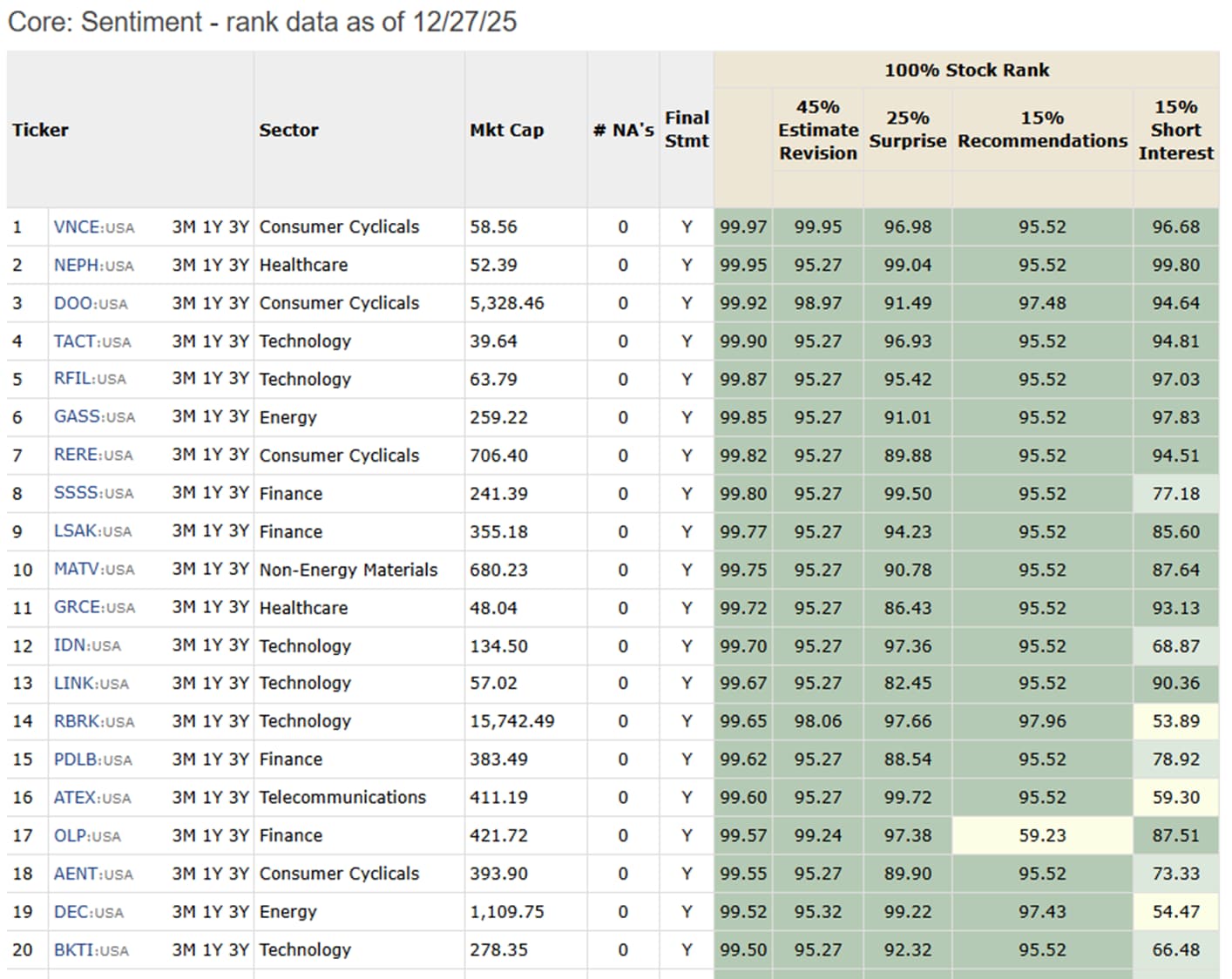Sort by the Ticker column header
The height and width of the screenshot is (979, 1232).
[x=40, y=131]
